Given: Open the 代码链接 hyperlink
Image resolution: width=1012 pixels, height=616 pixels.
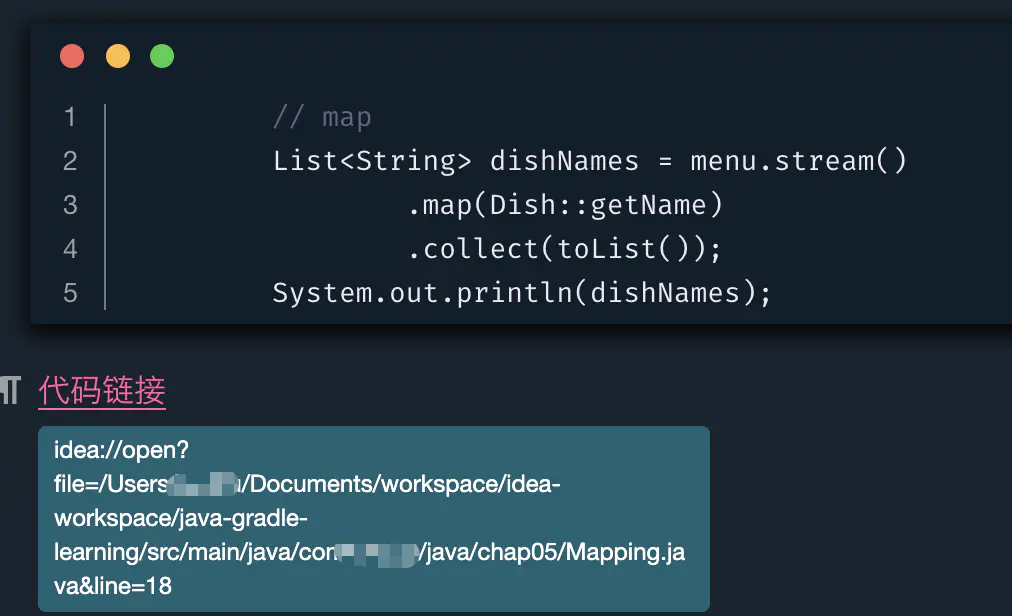Looking at the screenshot, I should (102, 391).
